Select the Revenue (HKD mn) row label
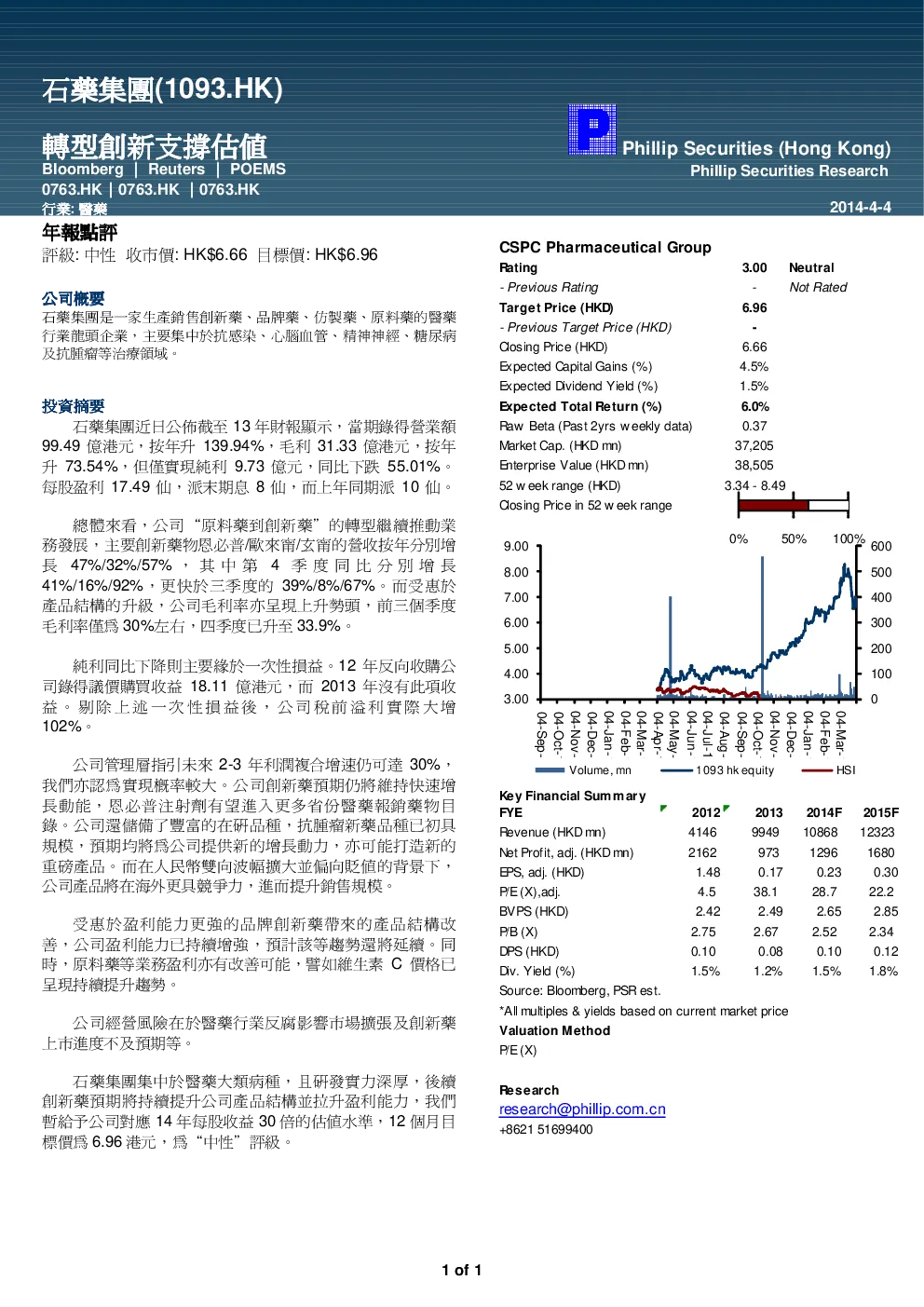 click(552, 832)
